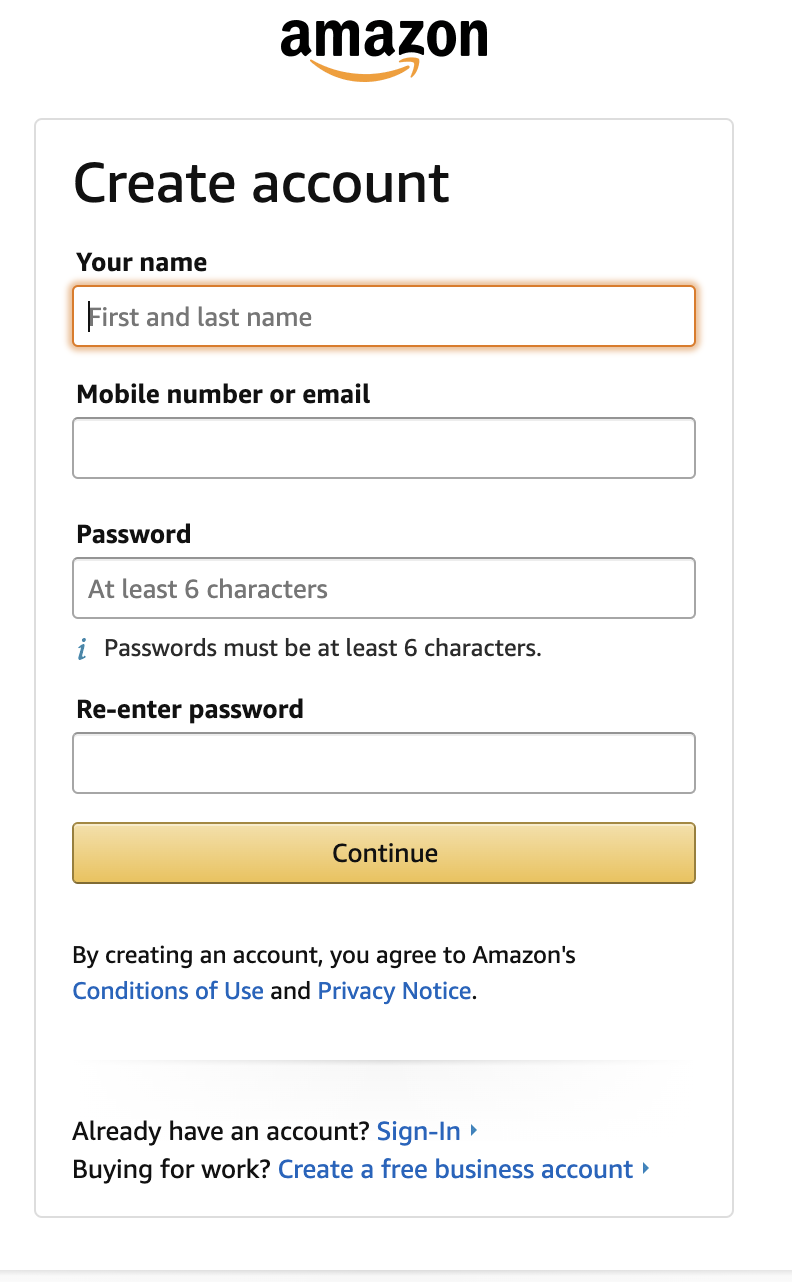Expand the arrow beside Sign-In

(472, 1130)
